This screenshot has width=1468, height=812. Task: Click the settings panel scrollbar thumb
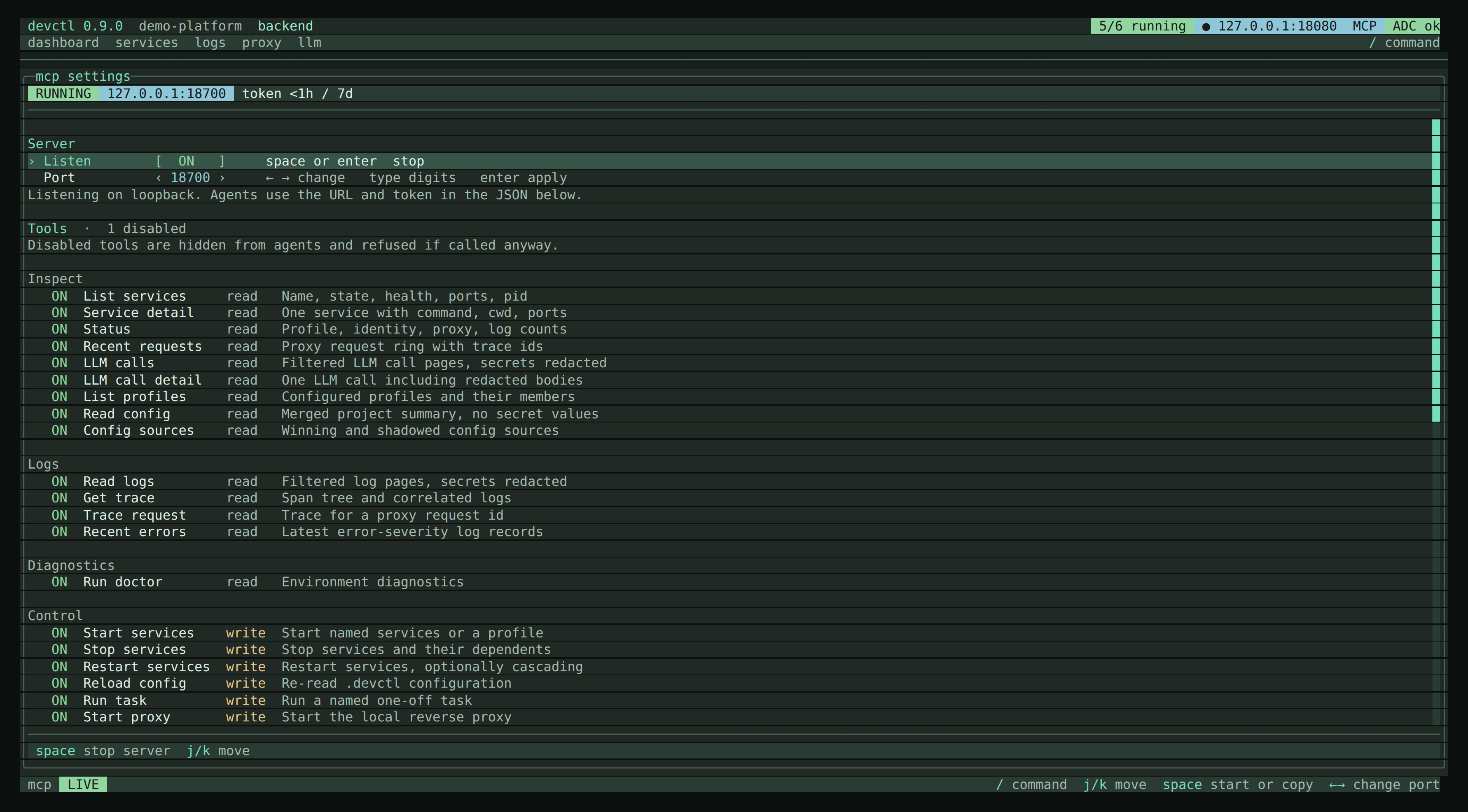tap(1436, 271)
